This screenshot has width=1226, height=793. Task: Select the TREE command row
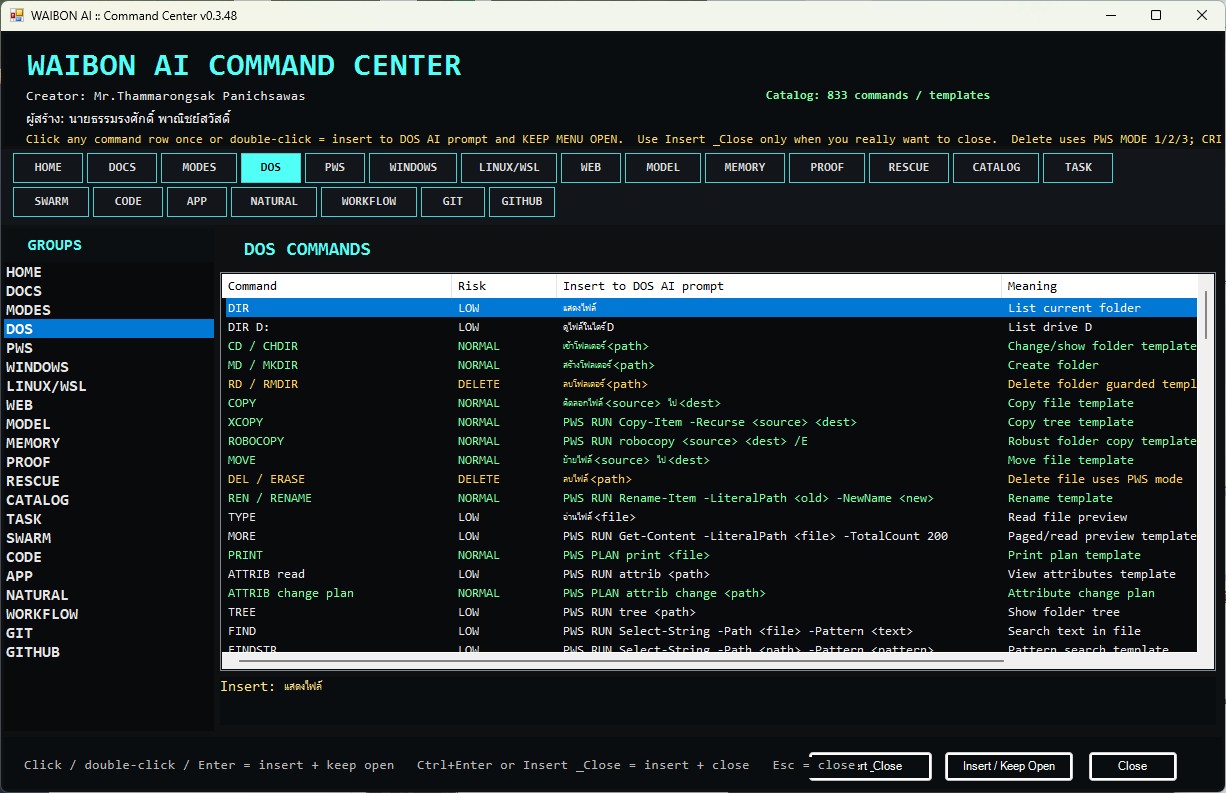point(710,612)
